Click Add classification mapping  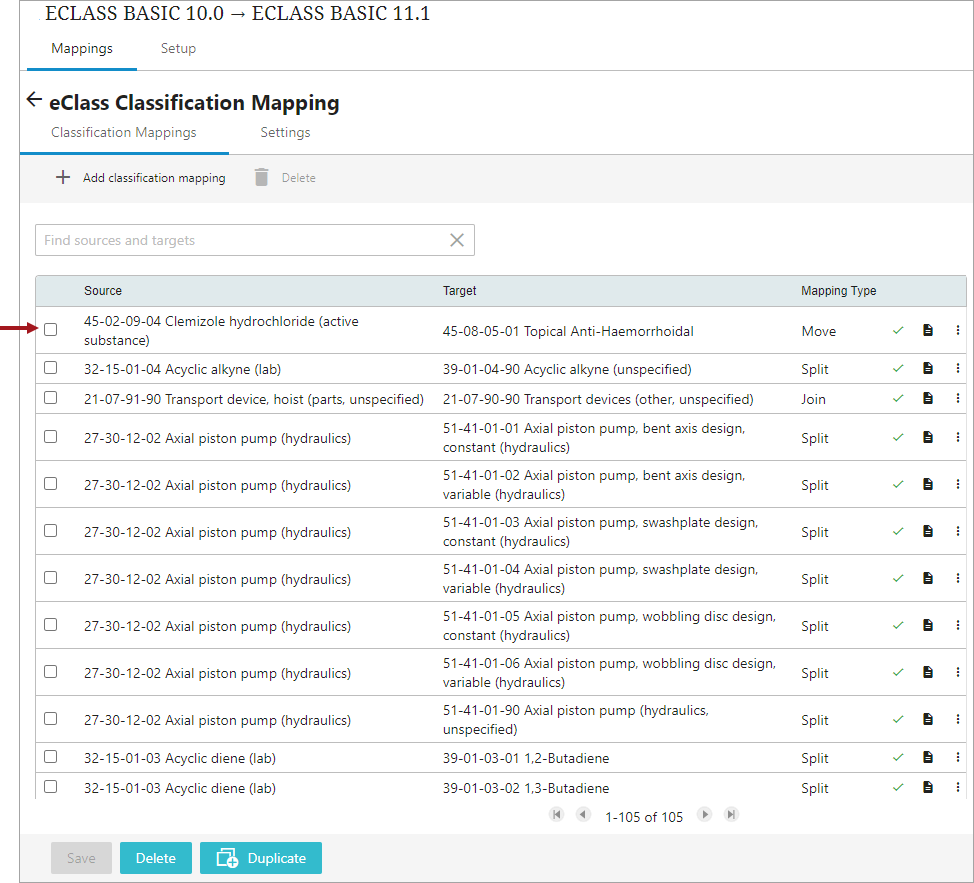pos(140,178)
